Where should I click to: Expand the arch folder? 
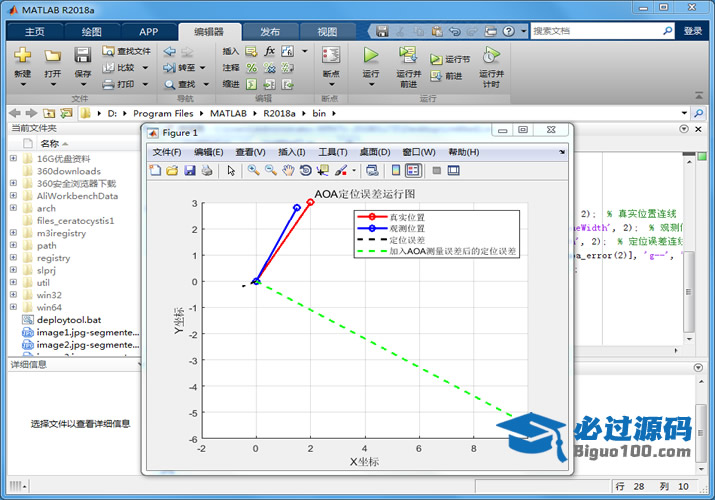coord(13,207)
